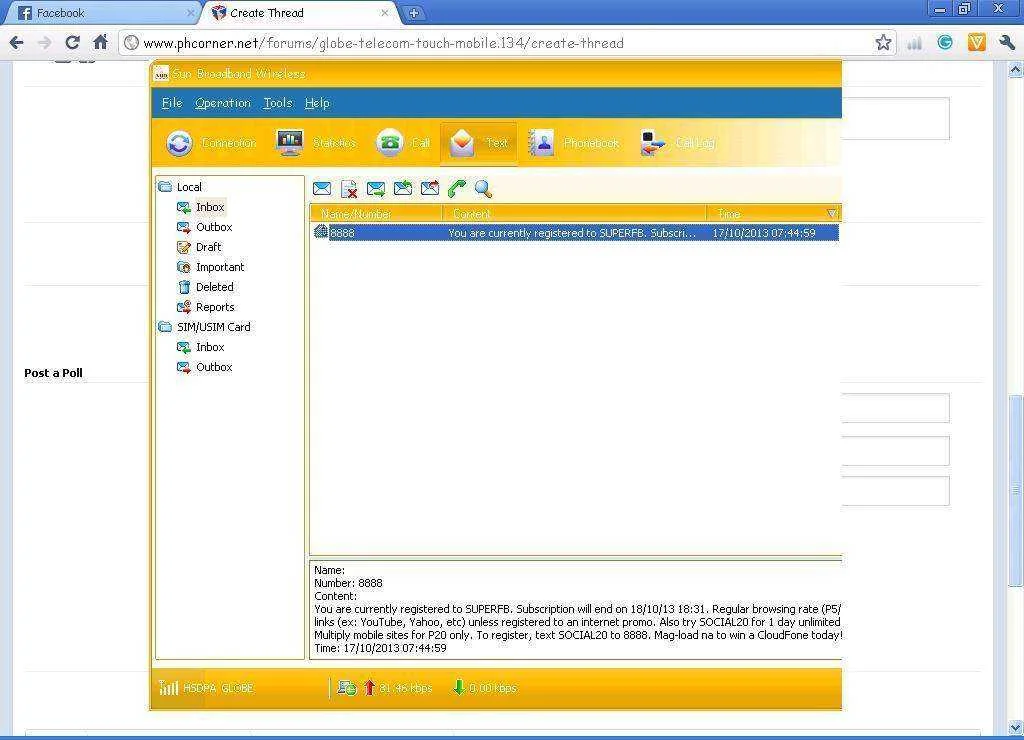Click the Post a Poll heading
The image size is (1024, 740).
pyautogui.click(x=54, y=373)
